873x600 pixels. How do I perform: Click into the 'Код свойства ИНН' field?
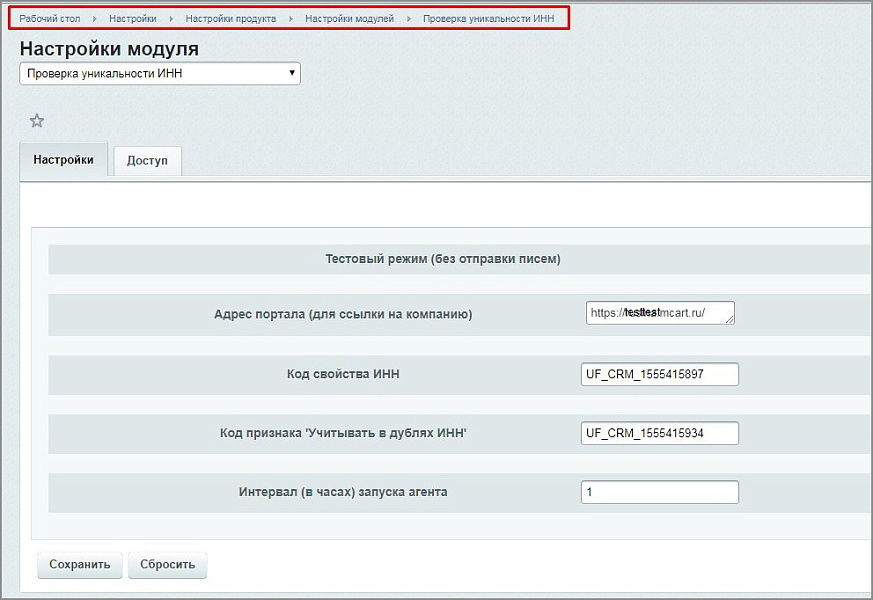click(x=660, y=374)
